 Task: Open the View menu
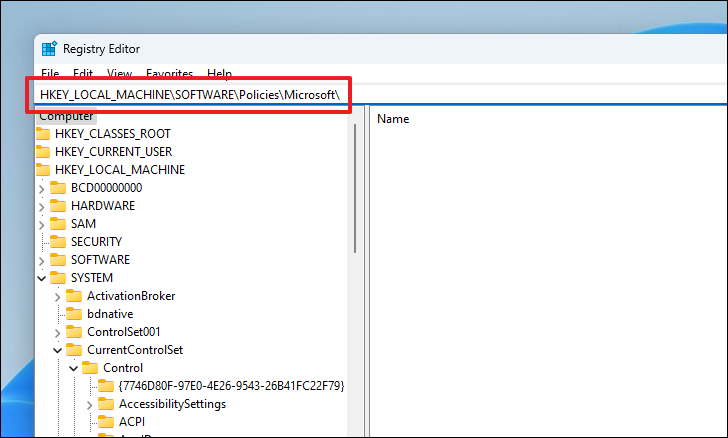119,73
